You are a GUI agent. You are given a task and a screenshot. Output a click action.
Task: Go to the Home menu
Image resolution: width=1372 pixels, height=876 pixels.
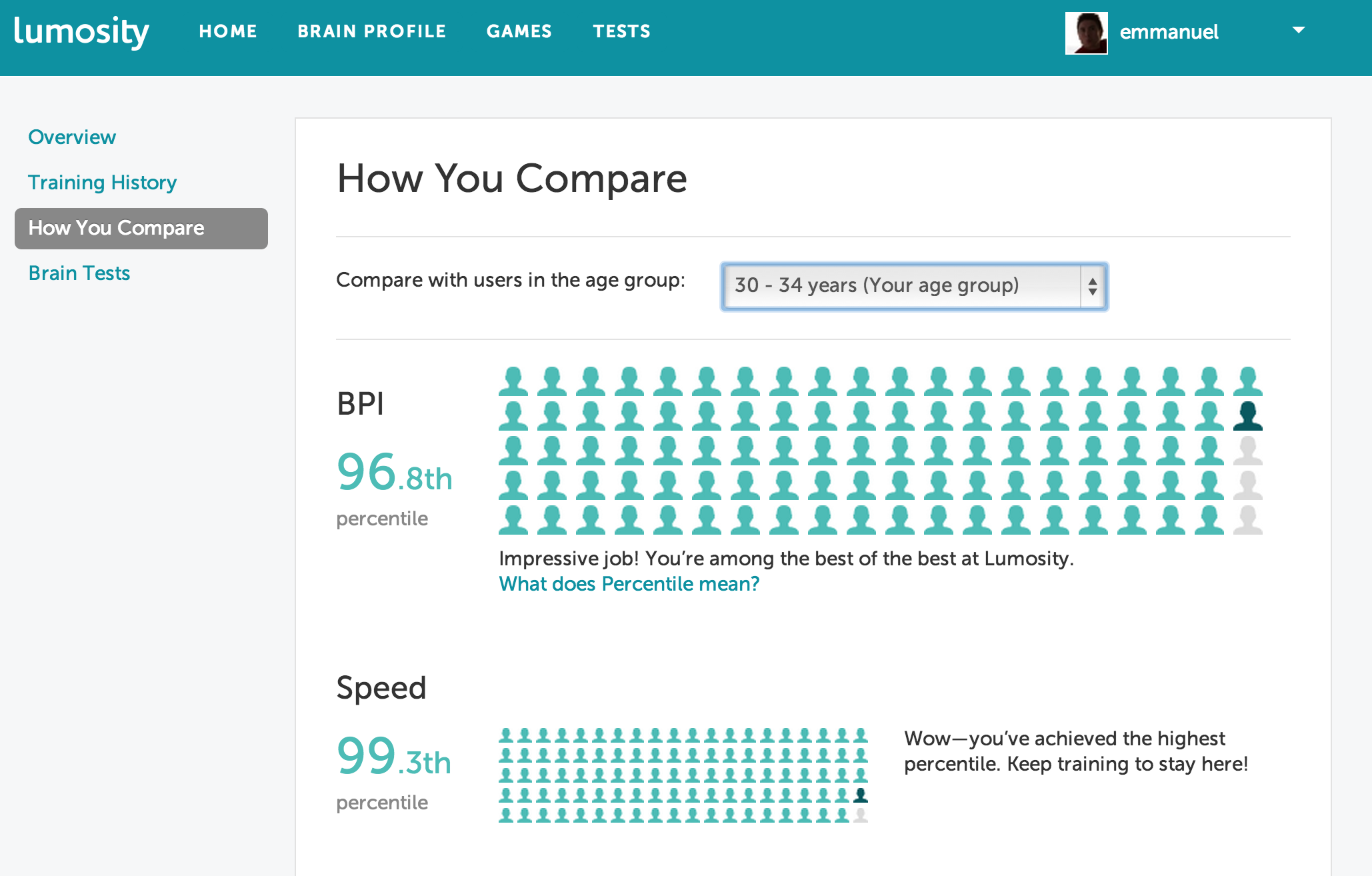pyautogui.click(x=228, y=31)
